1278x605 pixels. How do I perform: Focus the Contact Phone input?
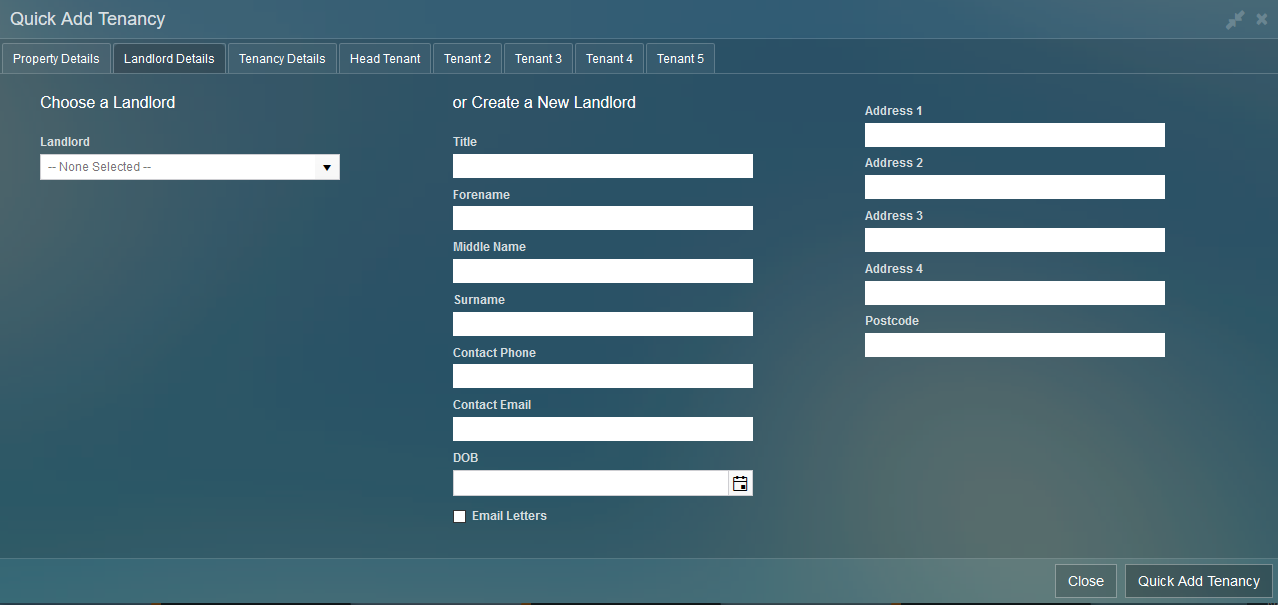coord(602,376)
